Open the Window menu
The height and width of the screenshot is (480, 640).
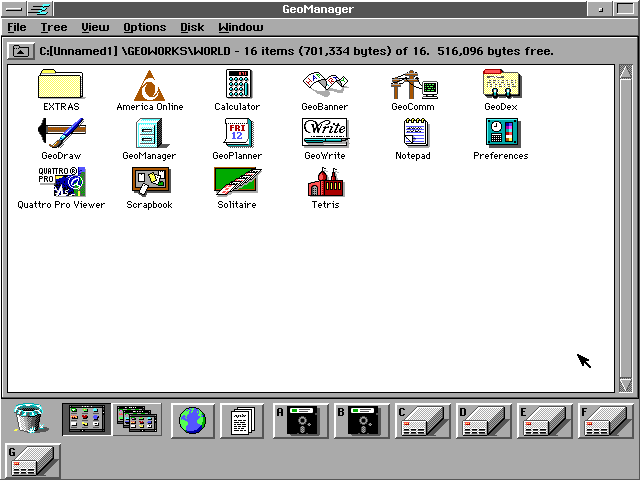(240, 27)
